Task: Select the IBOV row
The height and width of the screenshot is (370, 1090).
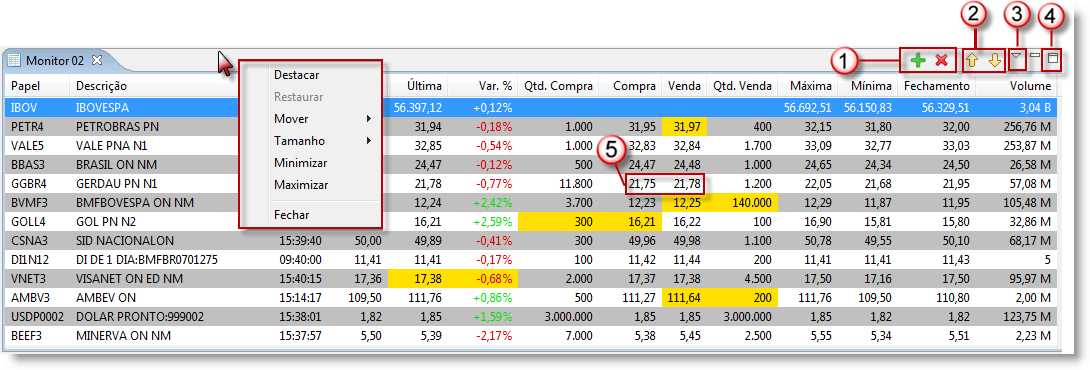Action: (531, 108)
